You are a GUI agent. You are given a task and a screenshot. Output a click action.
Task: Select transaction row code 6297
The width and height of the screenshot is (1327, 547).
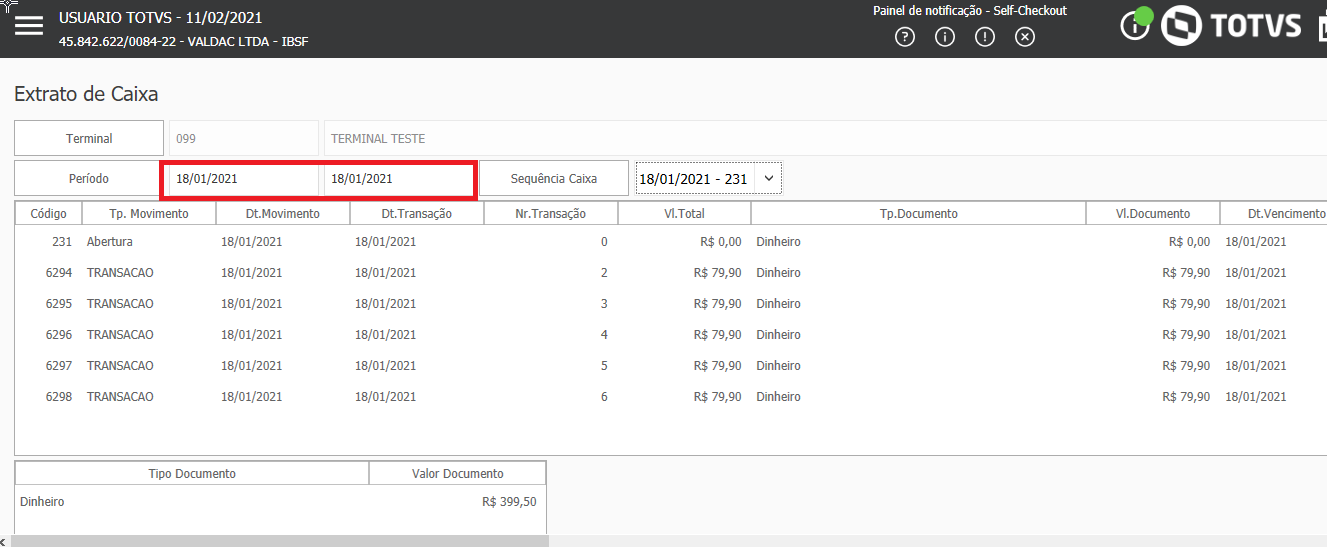point(57,366)
